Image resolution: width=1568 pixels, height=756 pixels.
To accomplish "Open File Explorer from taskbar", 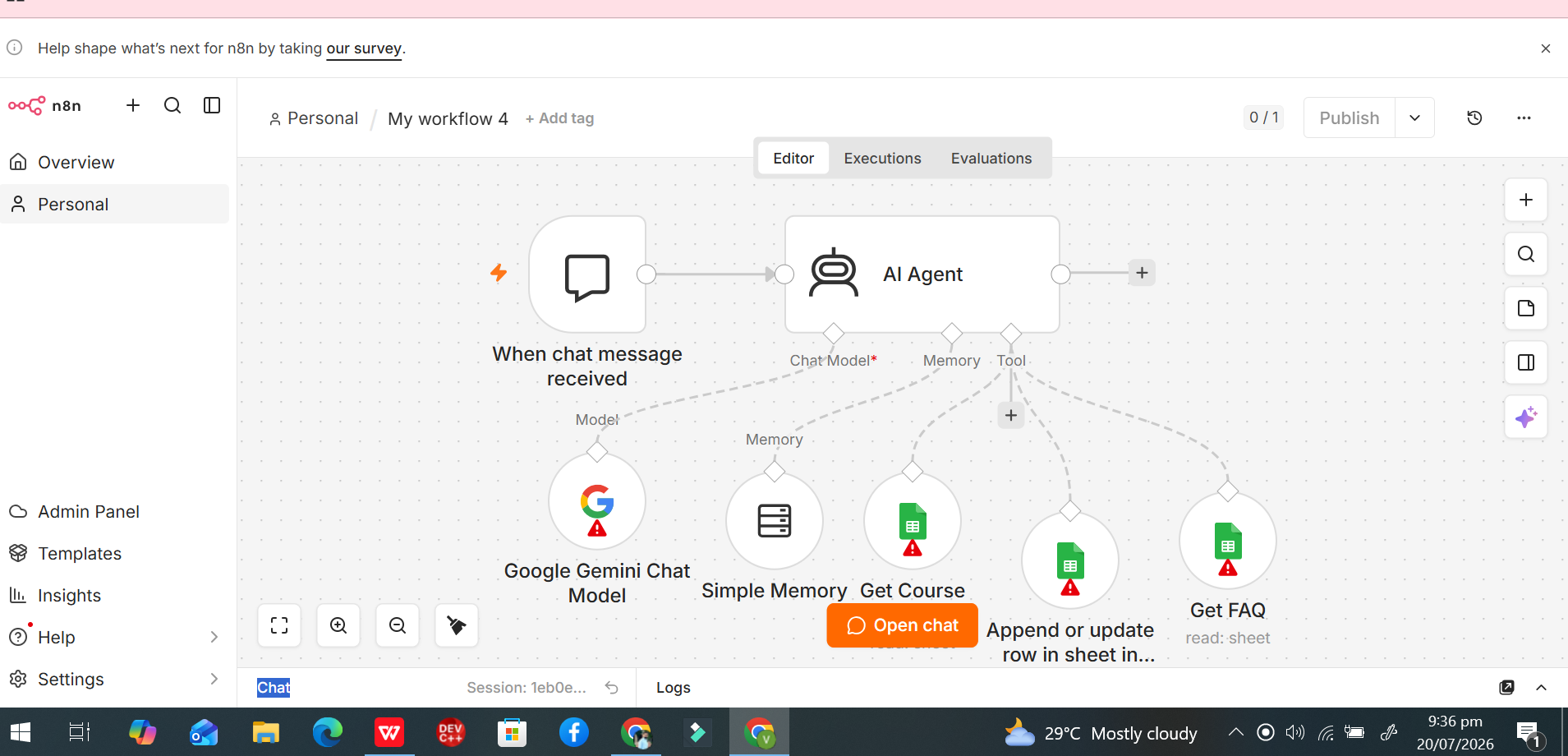I will tap(265, 732).
